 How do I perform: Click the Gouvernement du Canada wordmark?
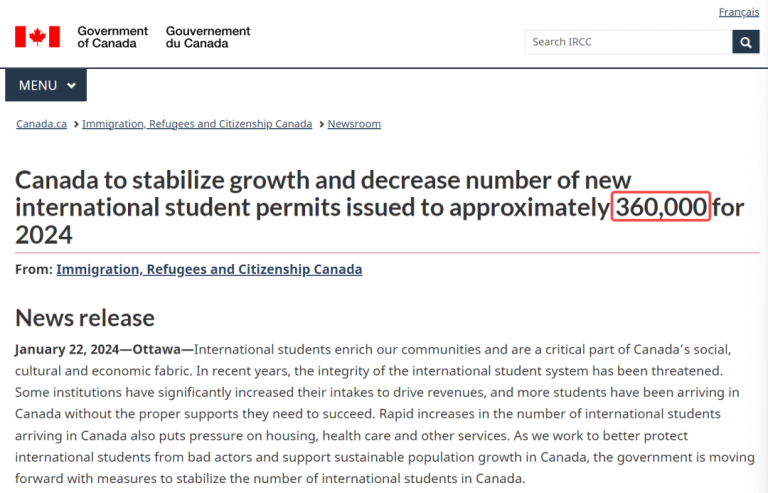pos(208,37)
